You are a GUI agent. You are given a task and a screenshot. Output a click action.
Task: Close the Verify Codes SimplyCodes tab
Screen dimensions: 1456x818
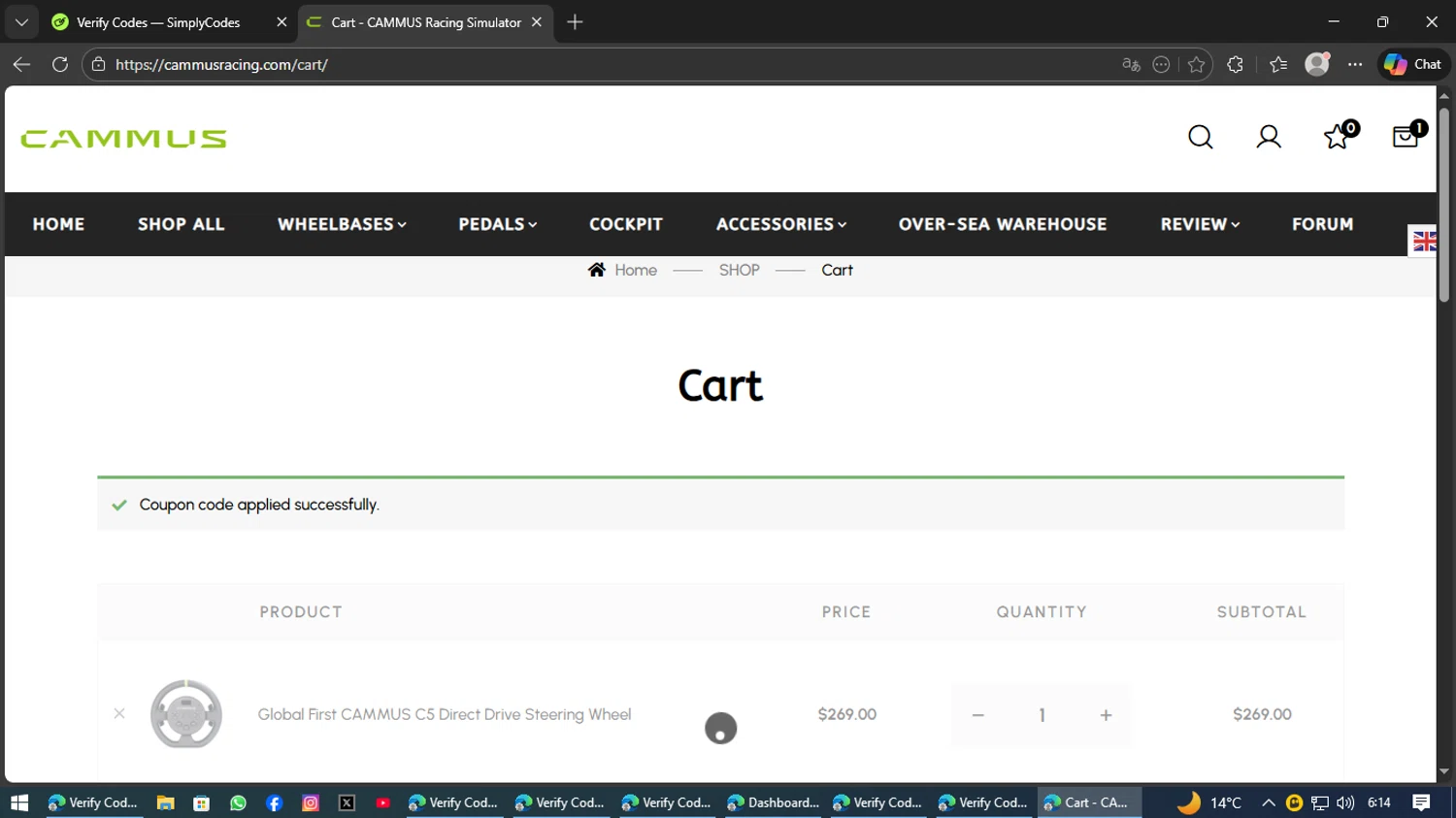coord(281,22)
